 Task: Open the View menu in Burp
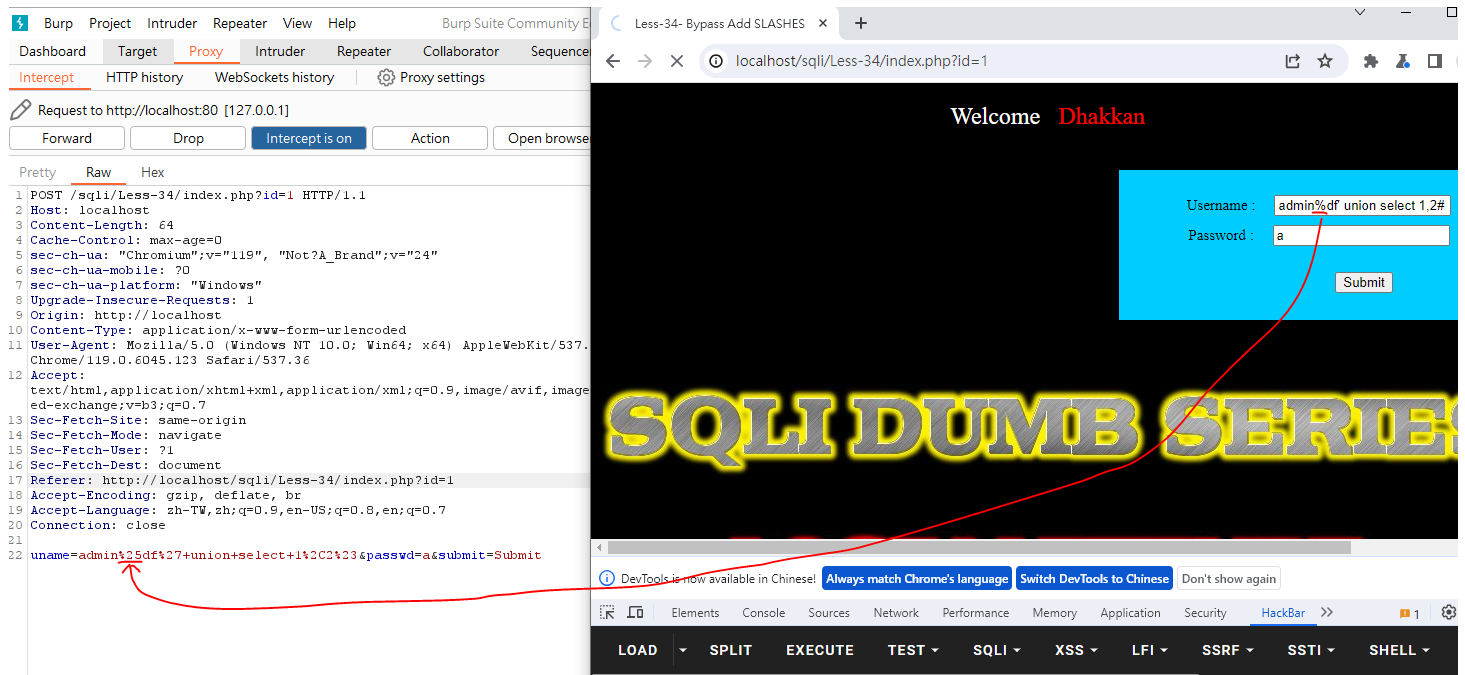[297, 23]
